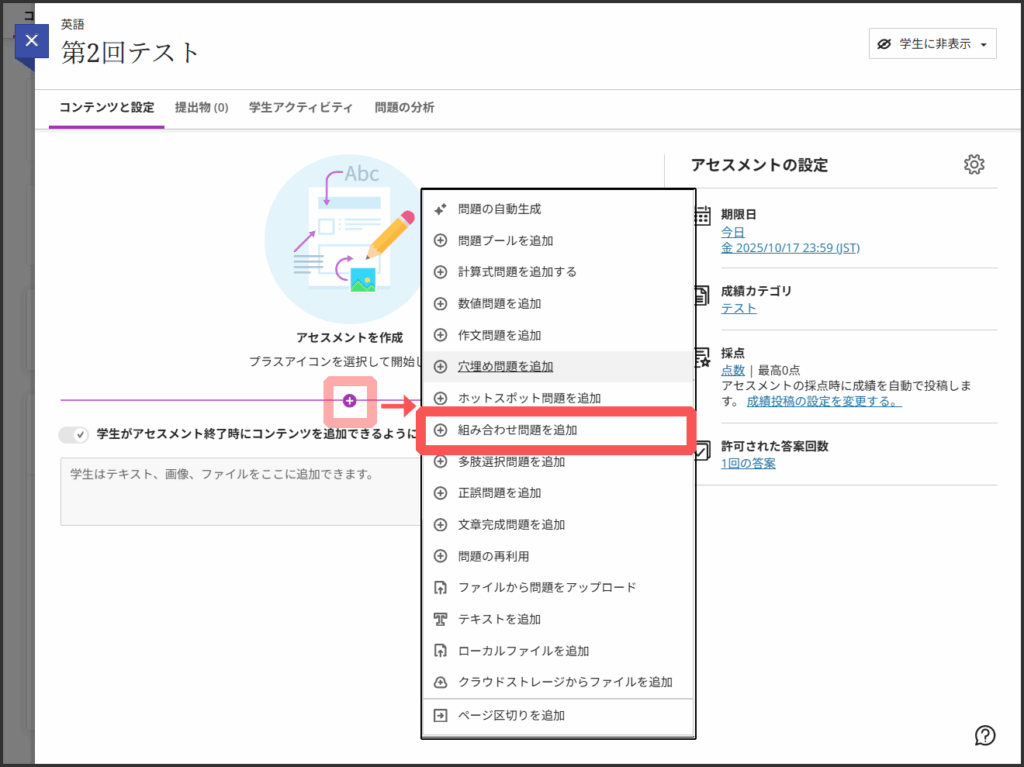Open the 学生に非表示 visibility dropdown
Image resolution: width=1024 pixels, height=767 pixels.
pos(932,44)
